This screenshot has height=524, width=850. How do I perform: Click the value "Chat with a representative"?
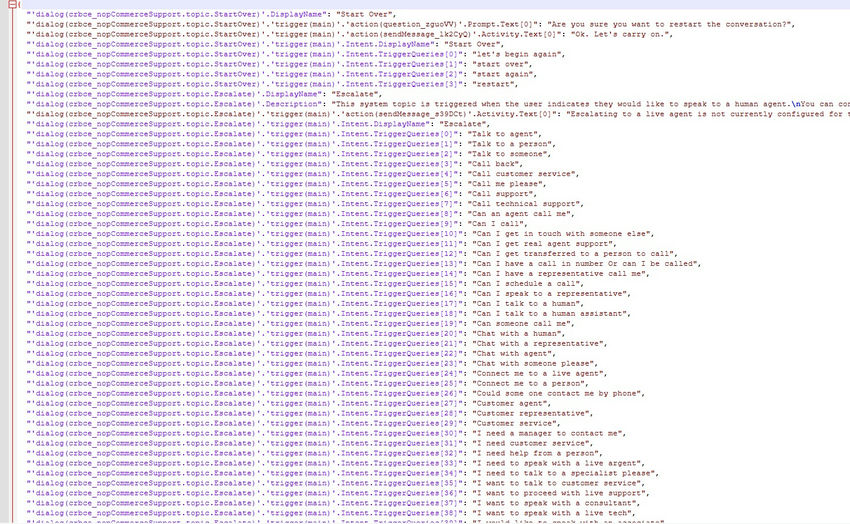[x=539, y=344]
